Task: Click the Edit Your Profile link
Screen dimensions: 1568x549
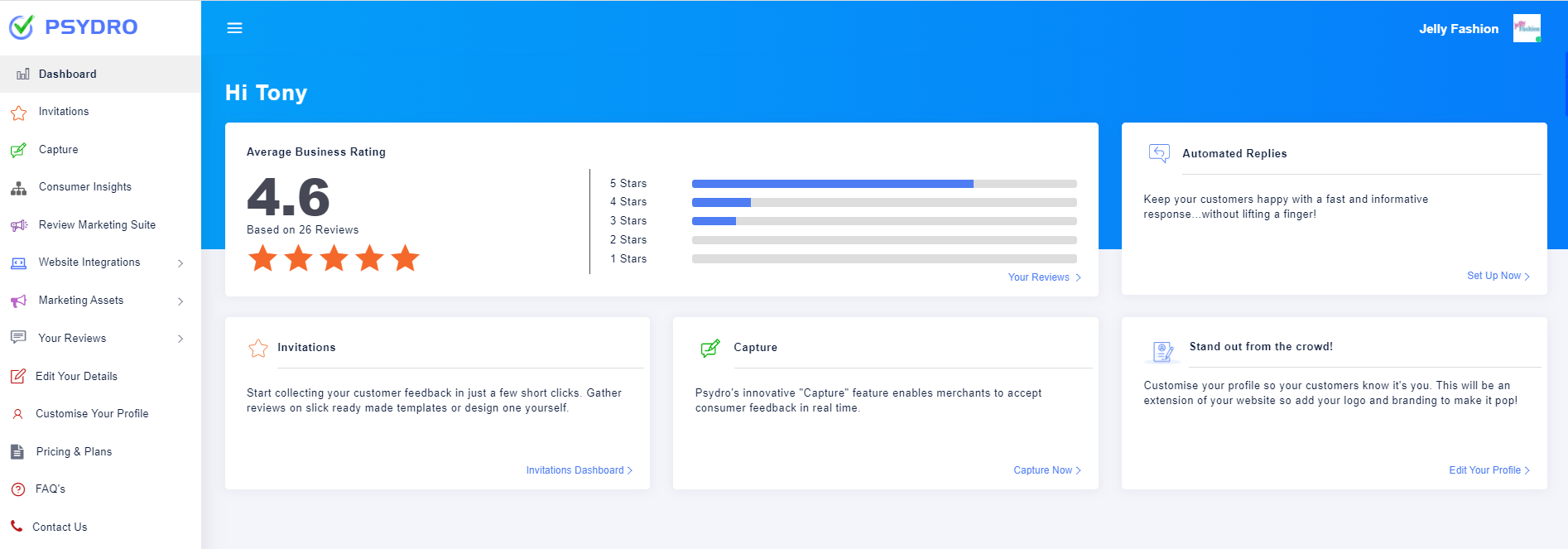Action: 1489,470
